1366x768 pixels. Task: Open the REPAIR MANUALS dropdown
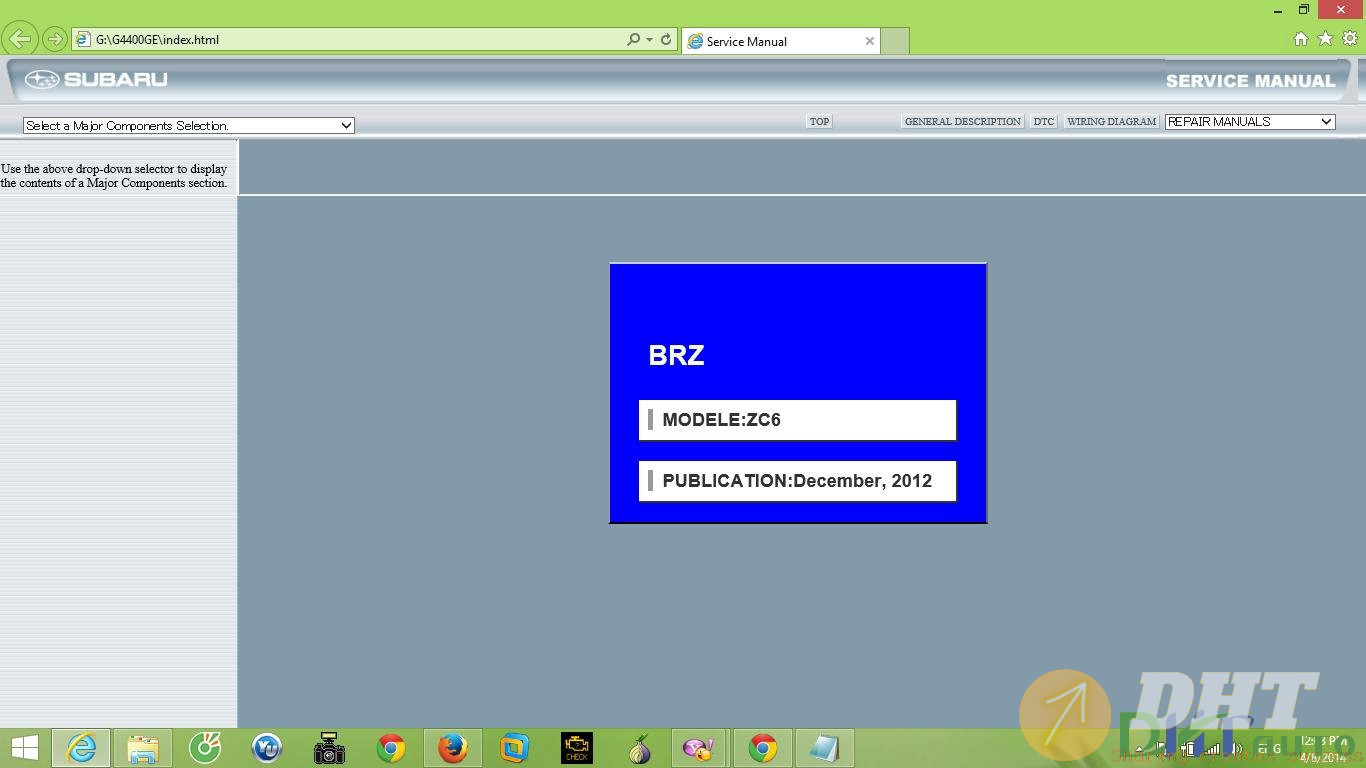click(x=1250, y=121)
